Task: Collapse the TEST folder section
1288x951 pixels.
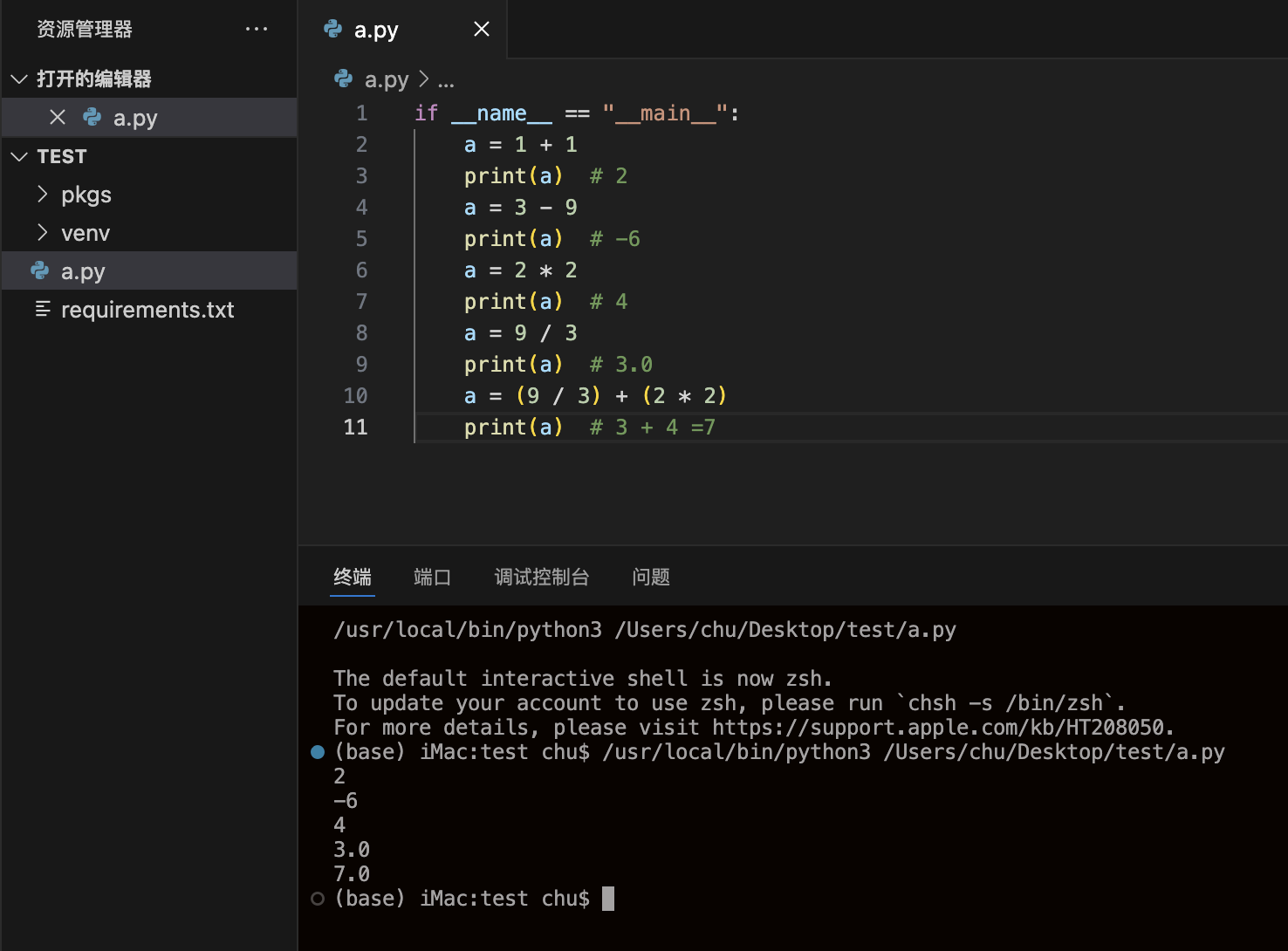Action: pos(19,156)
